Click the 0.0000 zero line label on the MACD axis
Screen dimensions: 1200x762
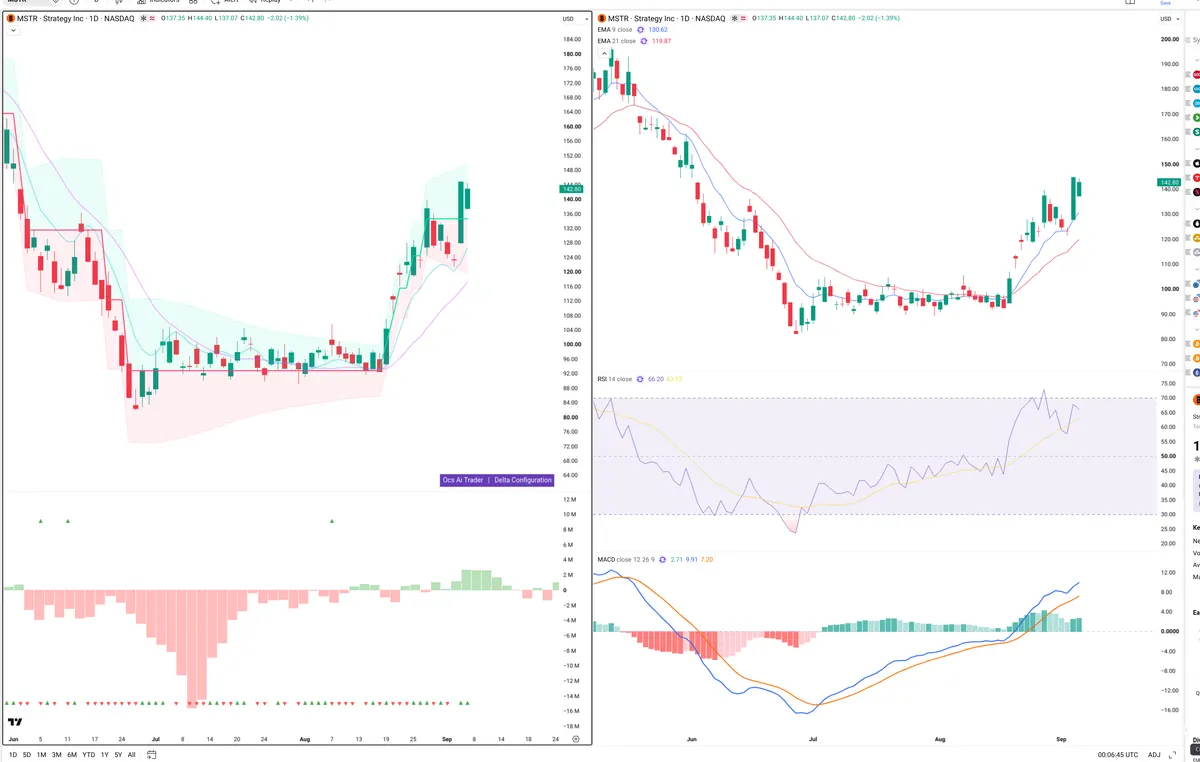click(1169, 631)
